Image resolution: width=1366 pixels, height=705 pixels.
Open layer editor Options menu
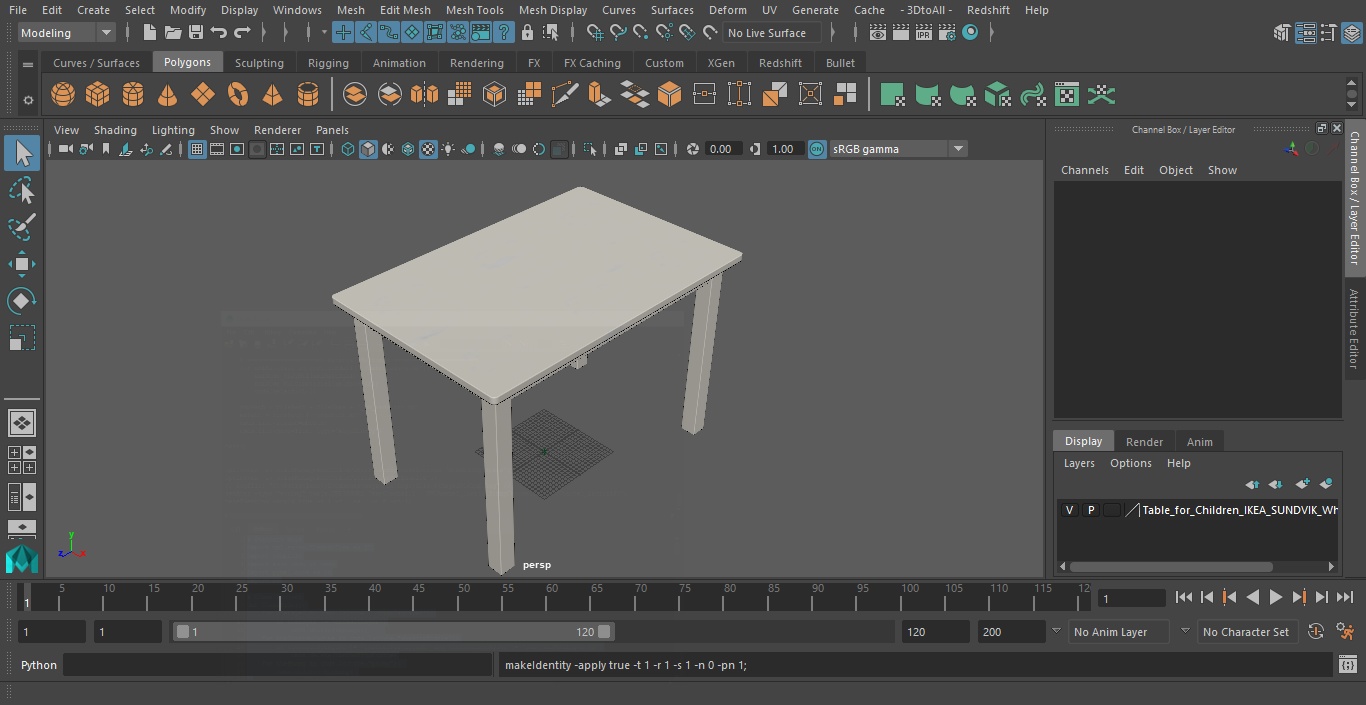[1130, 463]
